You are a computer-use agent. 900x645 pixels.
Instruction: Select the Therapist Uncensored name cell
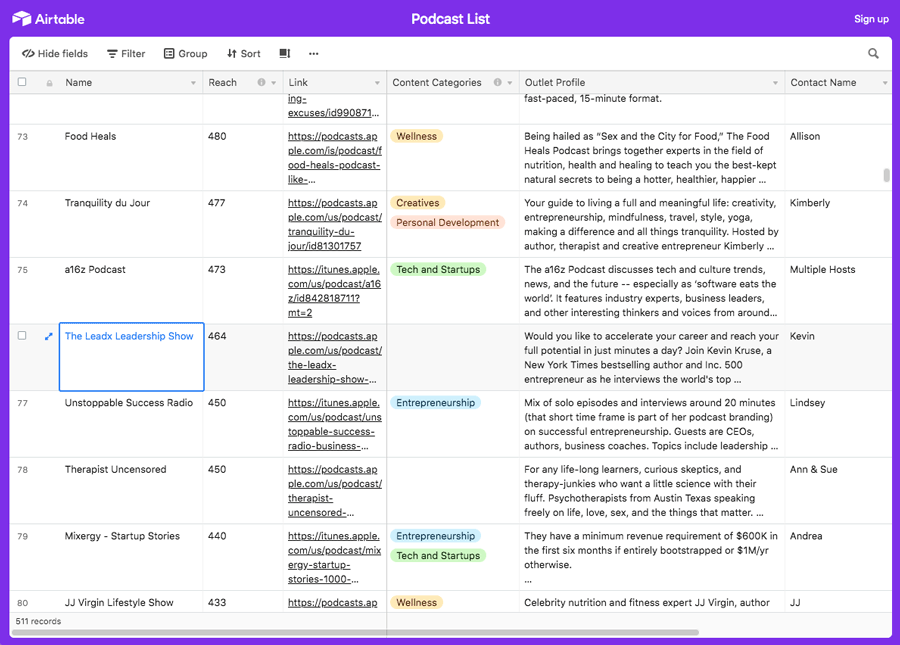(131, 490)
